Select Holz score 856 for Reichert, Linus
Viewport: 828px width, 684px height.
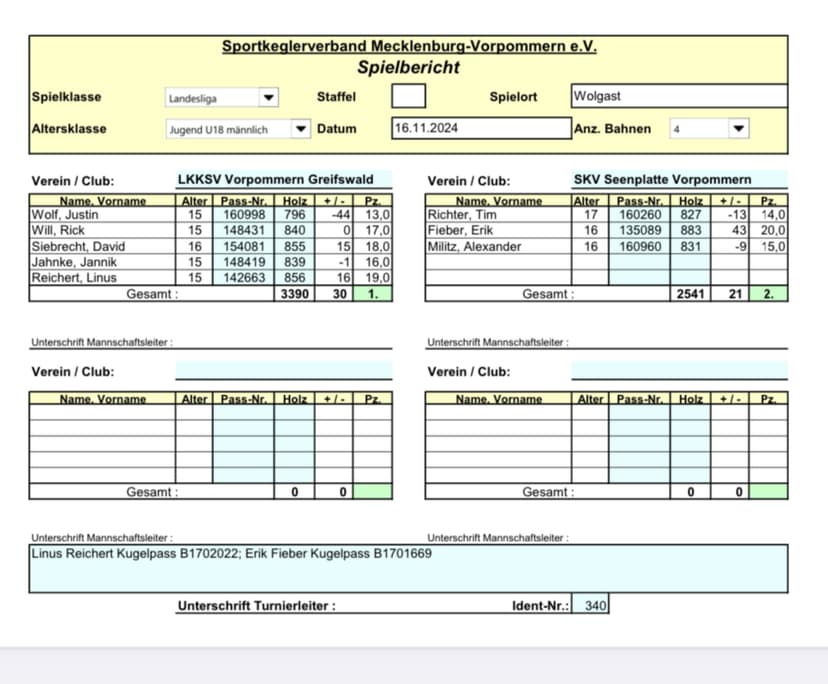(x=294, y=278)
